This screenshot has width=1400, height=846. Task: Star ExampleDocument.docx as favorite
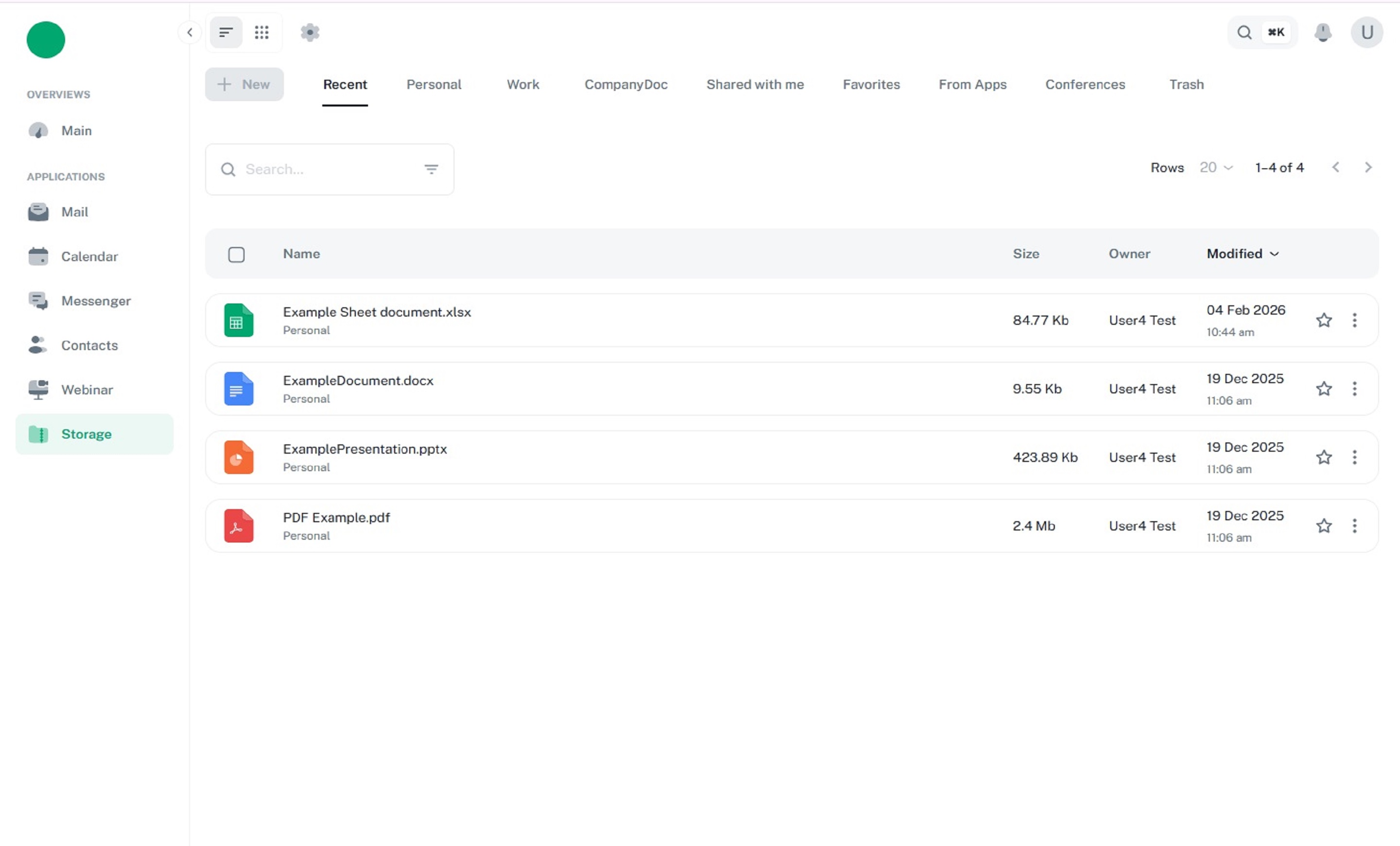[x=1324, y=388]
